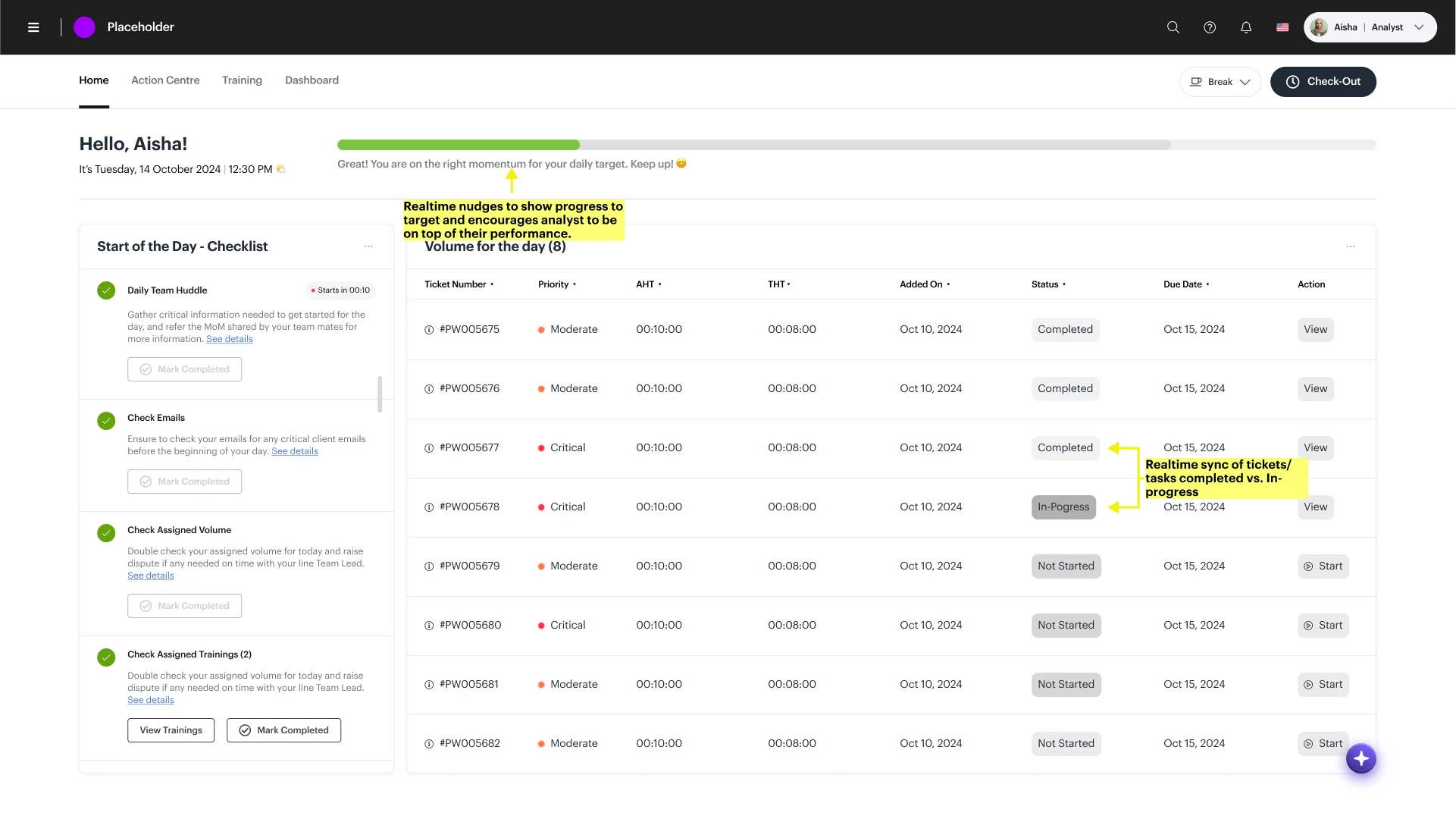
Task: Show info for ticket #PW005681
Action: coord(429,685)
